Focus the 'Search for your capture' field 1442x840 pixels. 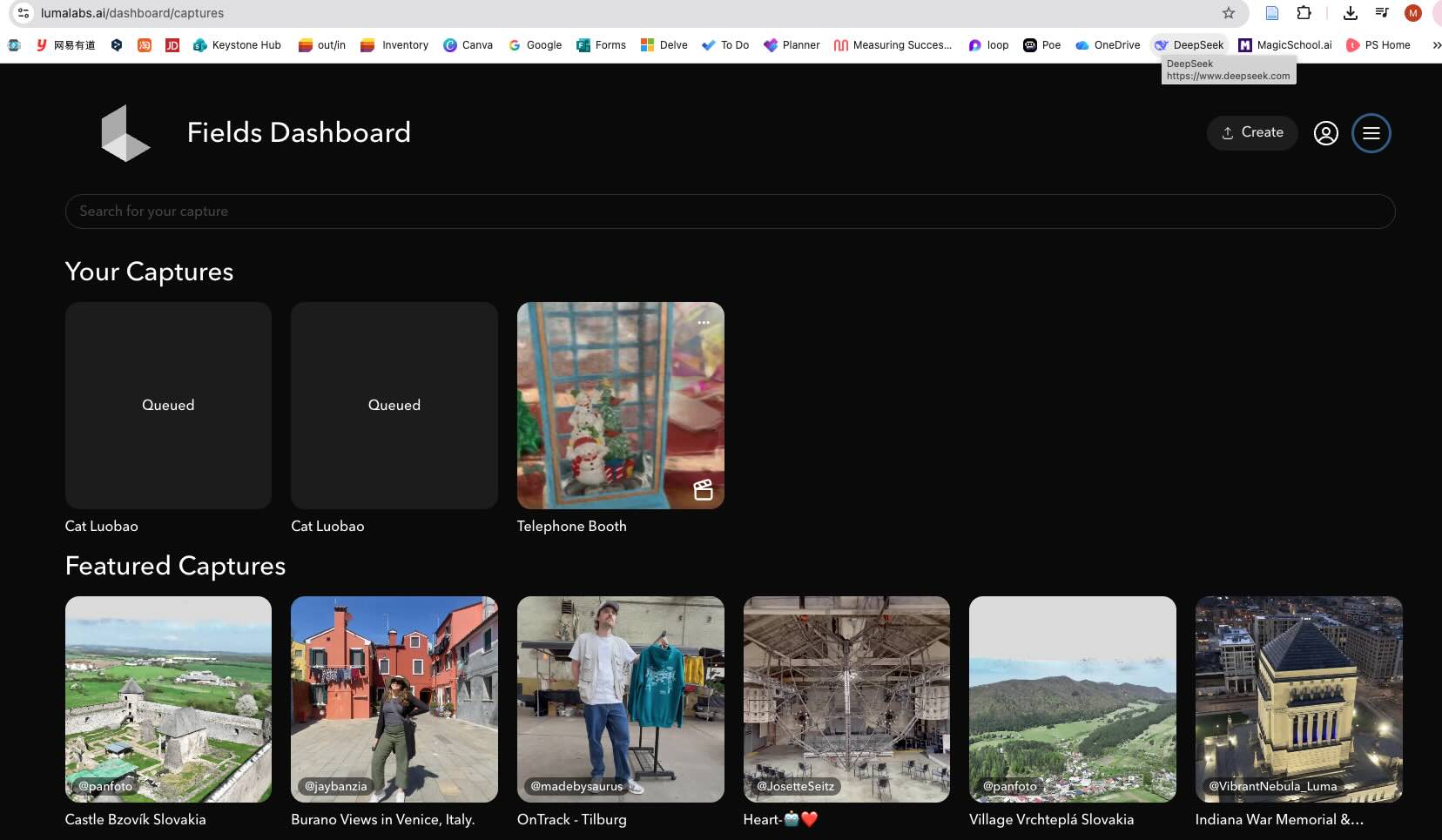(730, 212)
